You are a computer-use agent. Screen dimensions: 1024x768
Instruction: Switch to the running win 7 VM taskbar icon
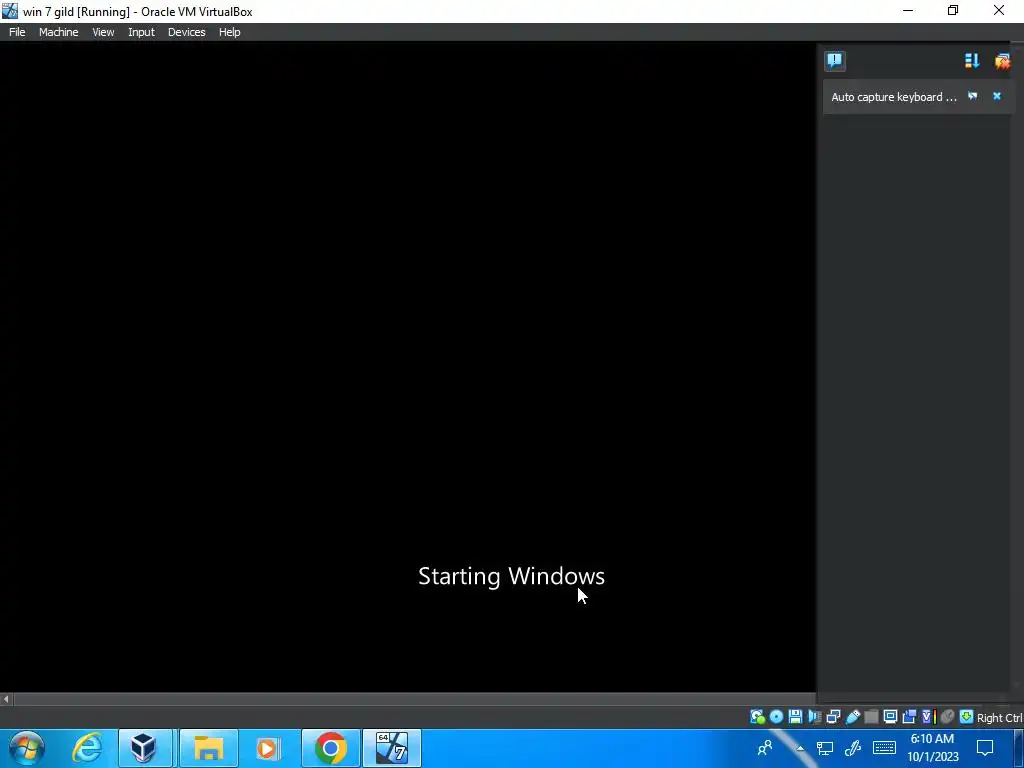tap(392, 748)
